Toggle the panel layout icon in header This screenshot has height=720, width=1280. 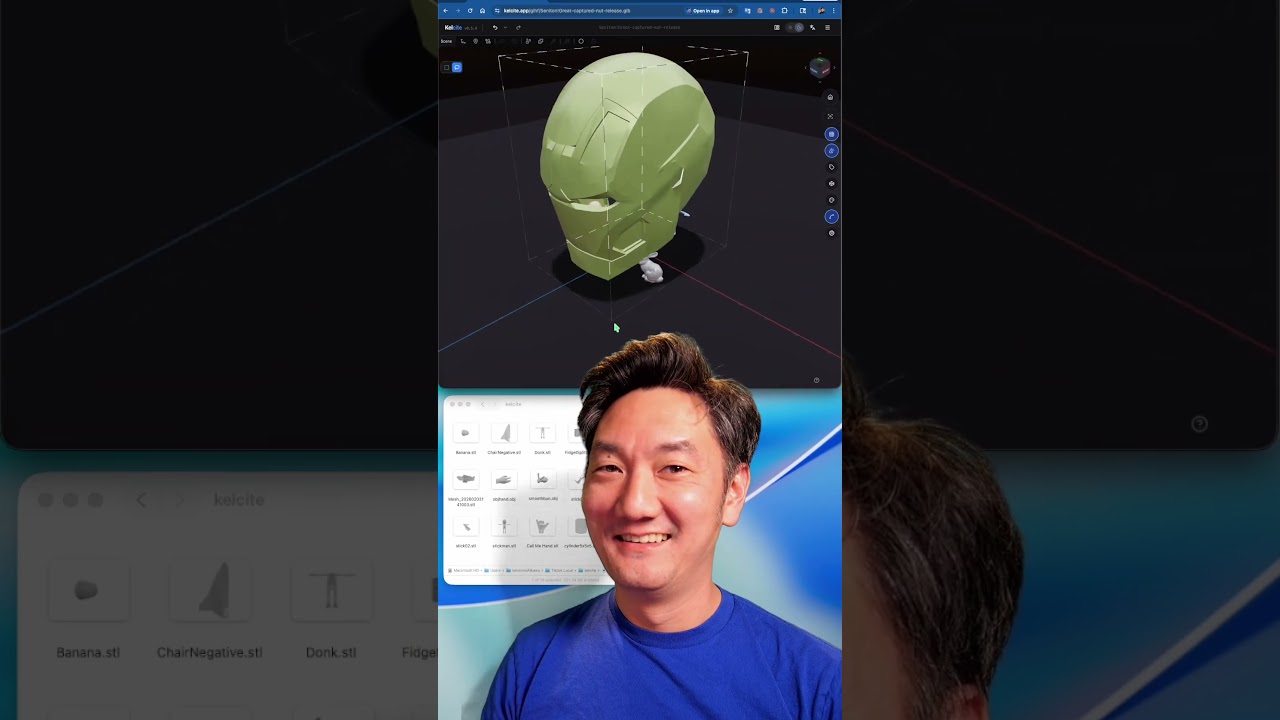(777, 28)
